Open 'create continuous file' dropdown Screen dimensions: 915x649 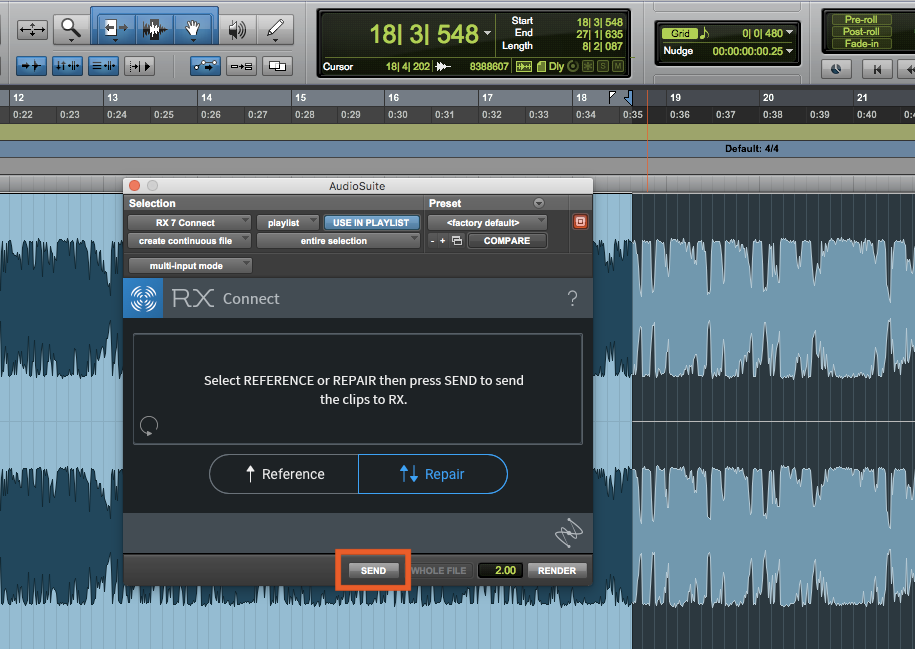pos(189,240)
